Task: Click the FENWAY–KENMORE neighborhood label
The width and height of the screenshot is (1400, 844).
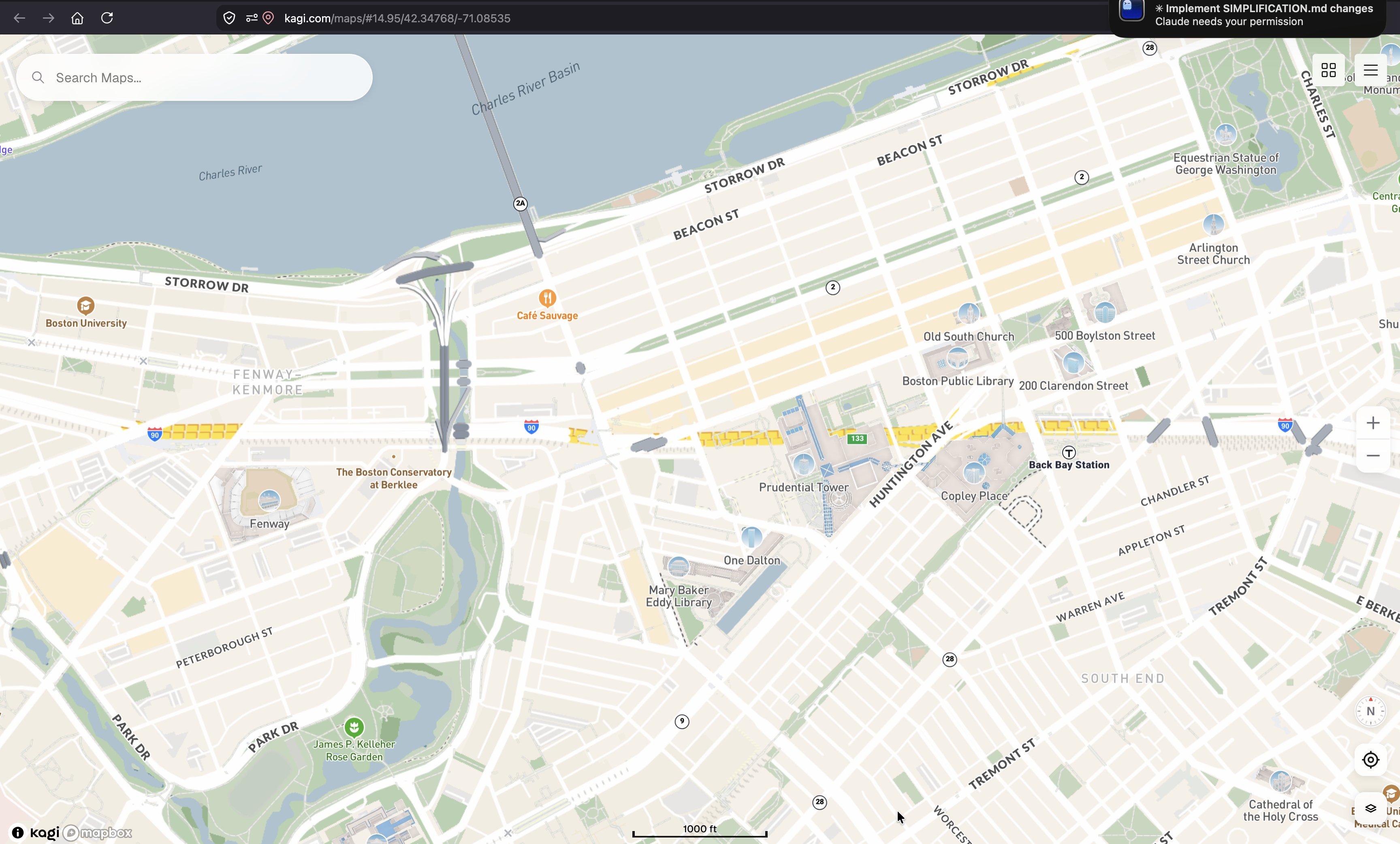Action: 268,382
